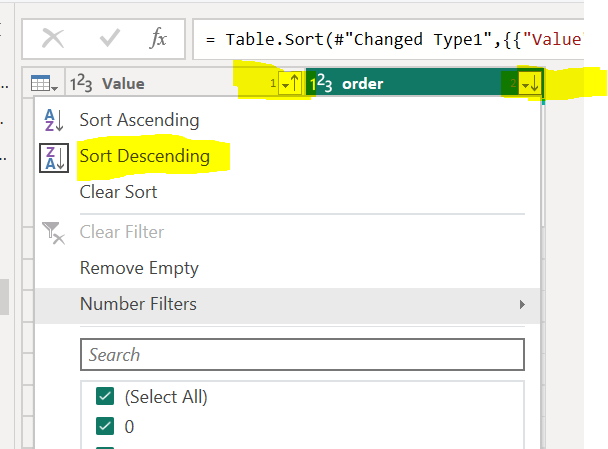608x449 pixels.
Task: Focus the Search values box
Action: pos(302,355)
